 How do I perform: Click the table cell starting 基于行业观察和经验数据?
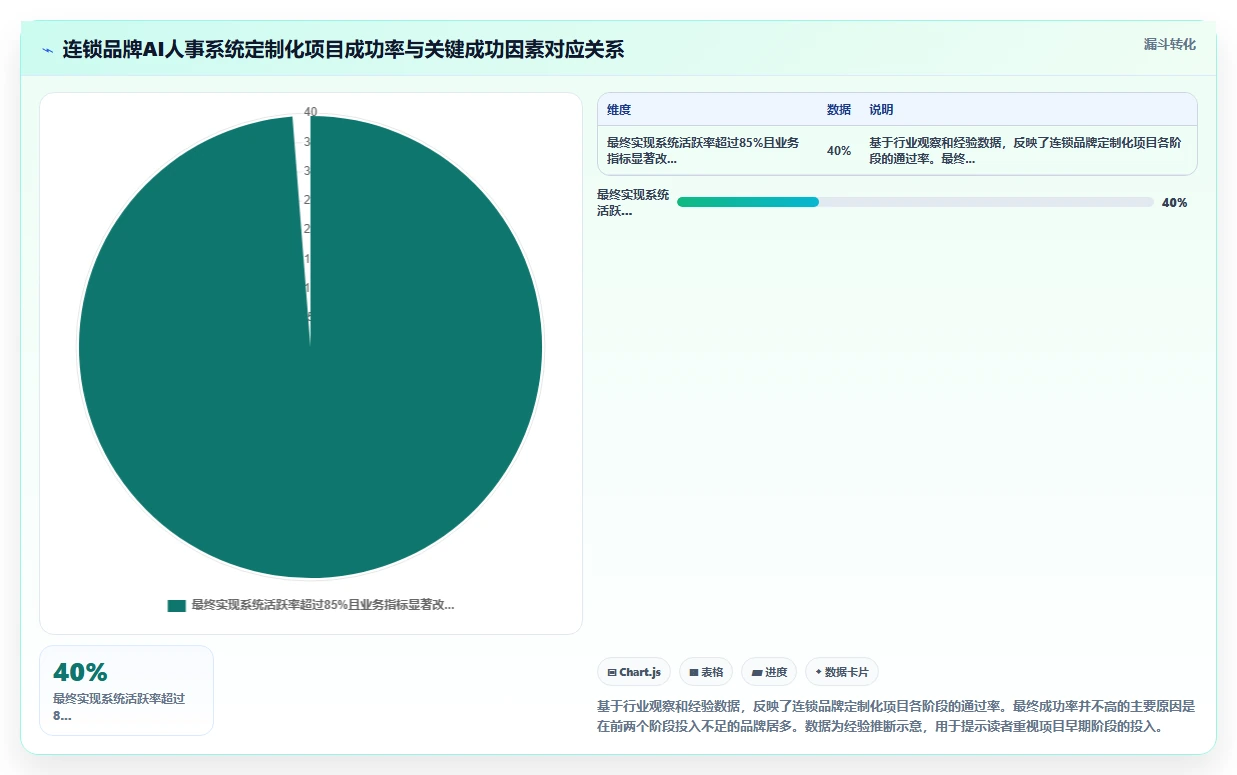1028,150
